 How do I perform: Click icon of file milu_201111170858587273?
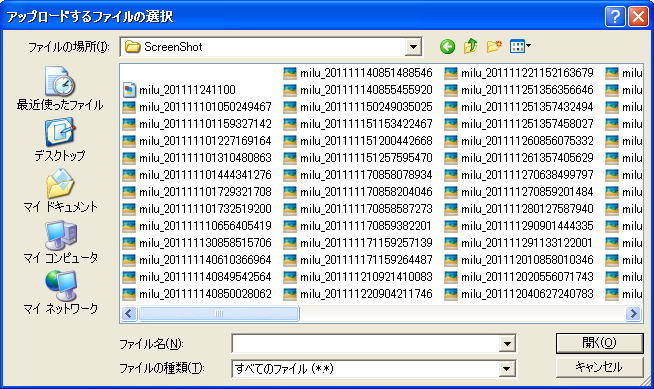point(290,209)
